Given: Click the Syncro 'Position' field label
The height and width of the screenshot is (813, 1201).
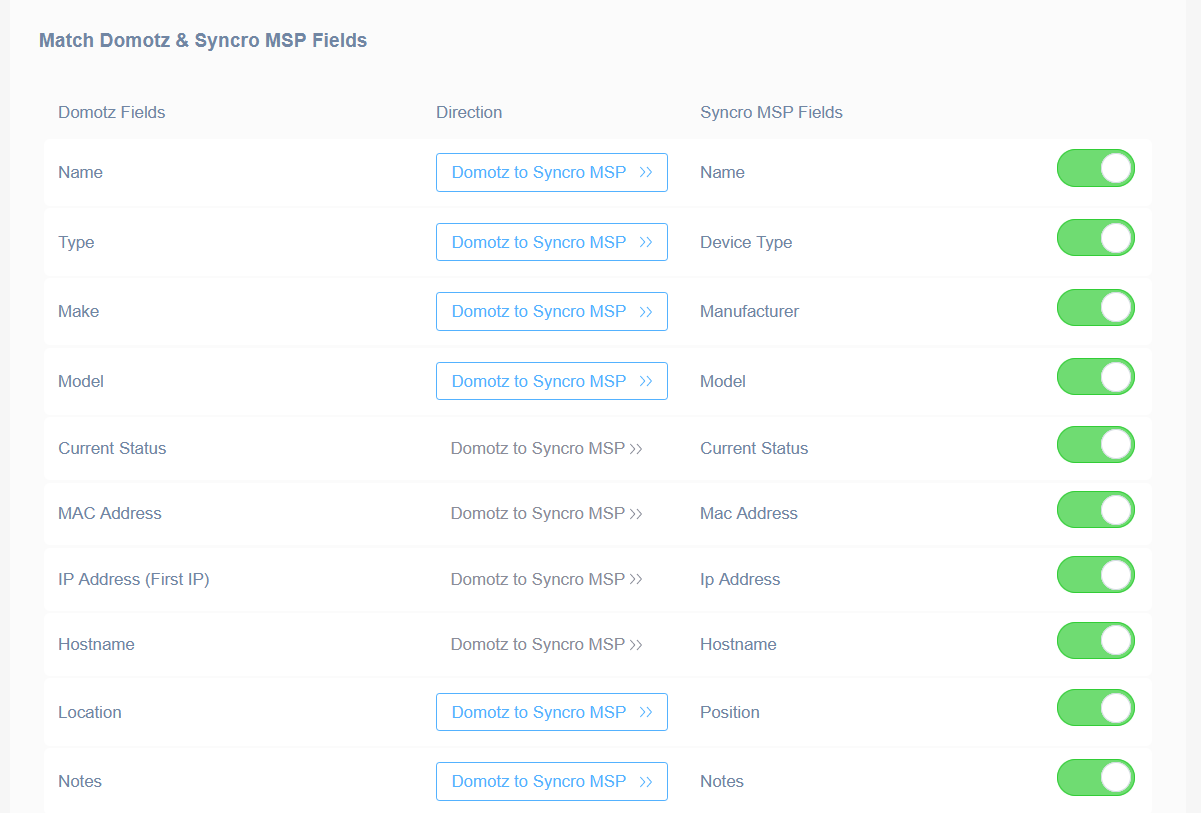Looking at the screenshot, I should pyautogui.click(x=730, y=712).
